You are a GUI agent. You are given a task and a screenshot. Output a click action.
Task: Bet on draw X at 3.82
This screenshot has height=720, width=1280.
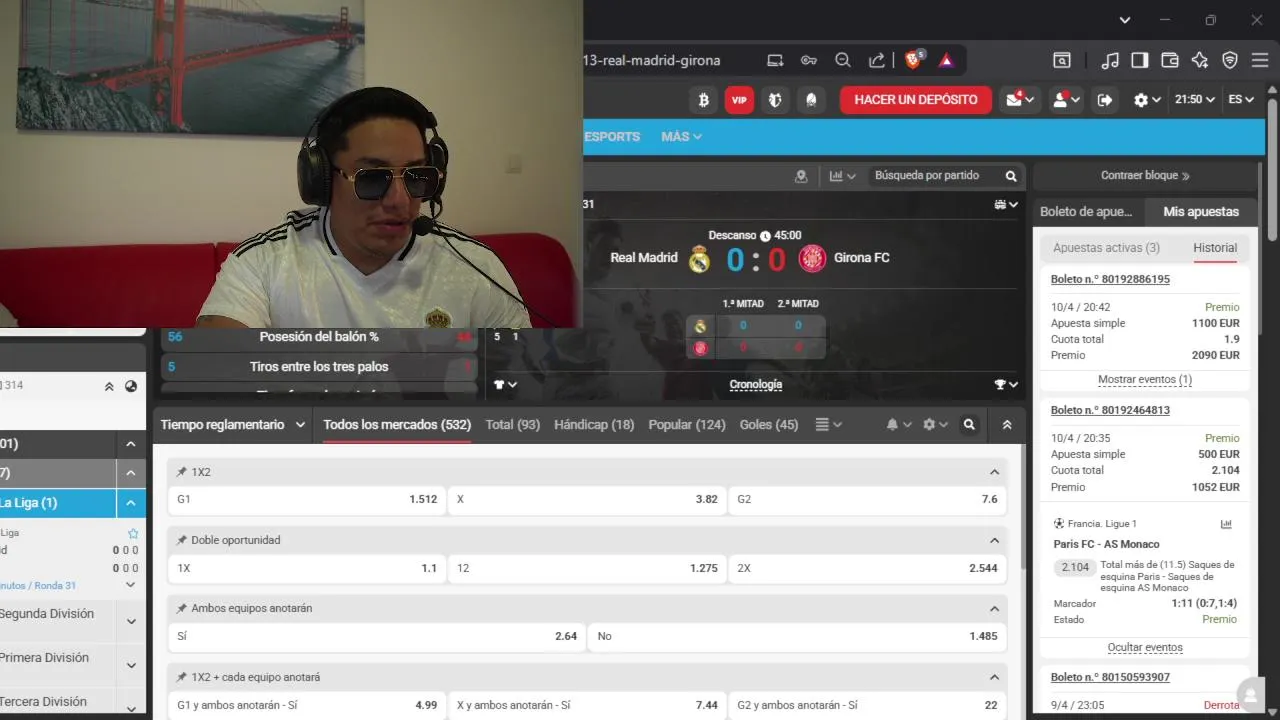click(x=587, y=499)
